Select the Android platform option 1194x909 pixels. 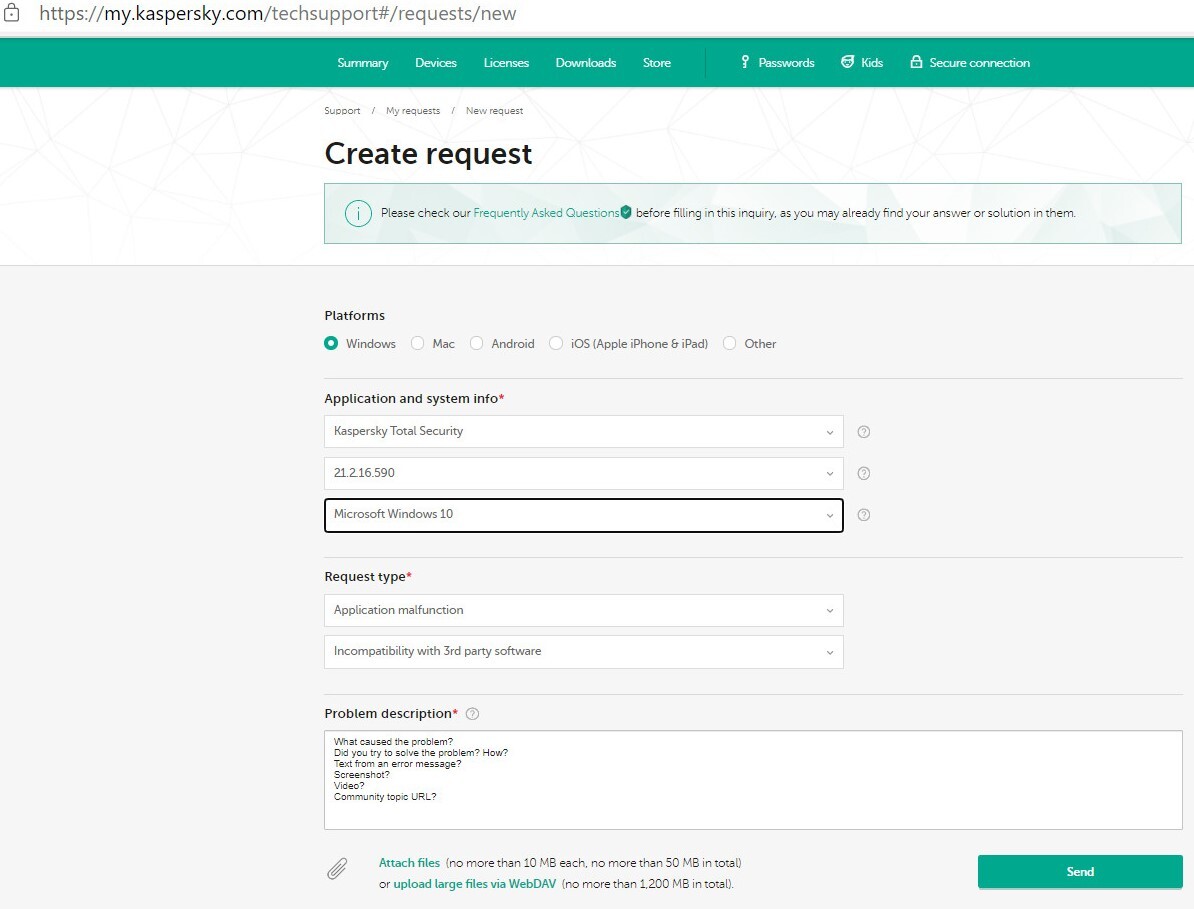477,343
